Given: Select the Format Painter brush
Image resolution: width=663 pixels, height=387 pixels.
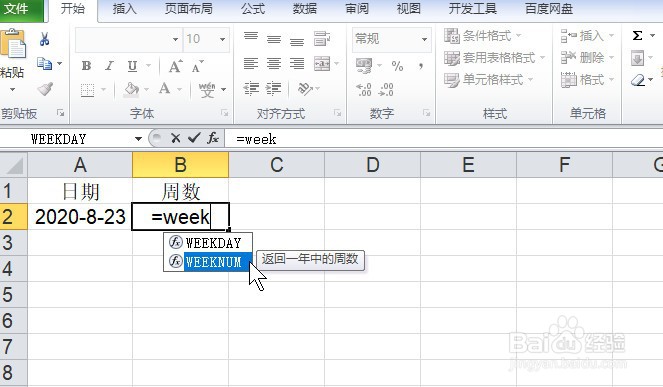Looking at the screenshot, I should coord(45,88).
